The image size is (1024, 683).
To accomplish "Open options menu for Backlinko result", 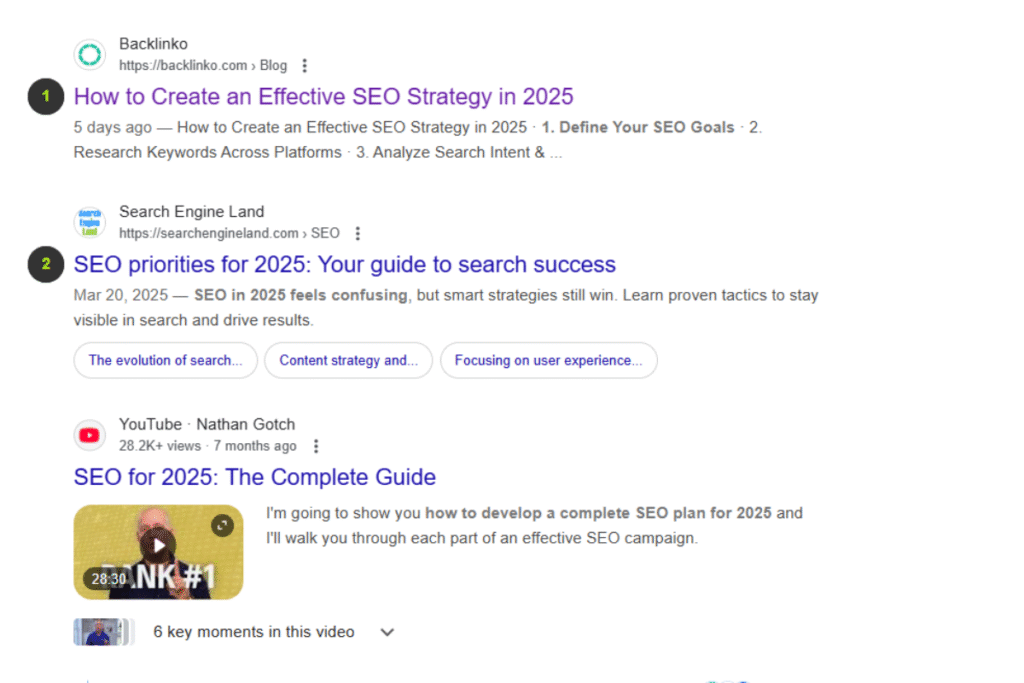I will tap(305, 66).
